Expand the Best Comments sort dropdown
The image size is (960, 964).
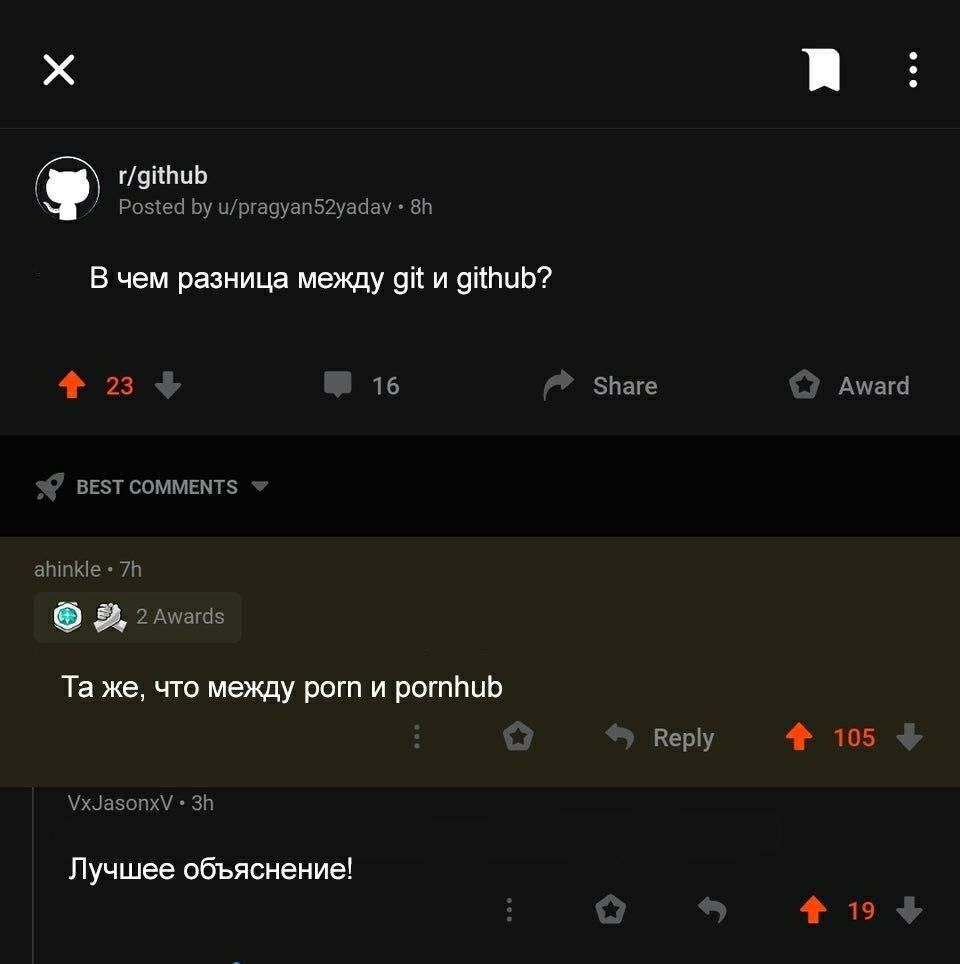(x=152, y=487)
